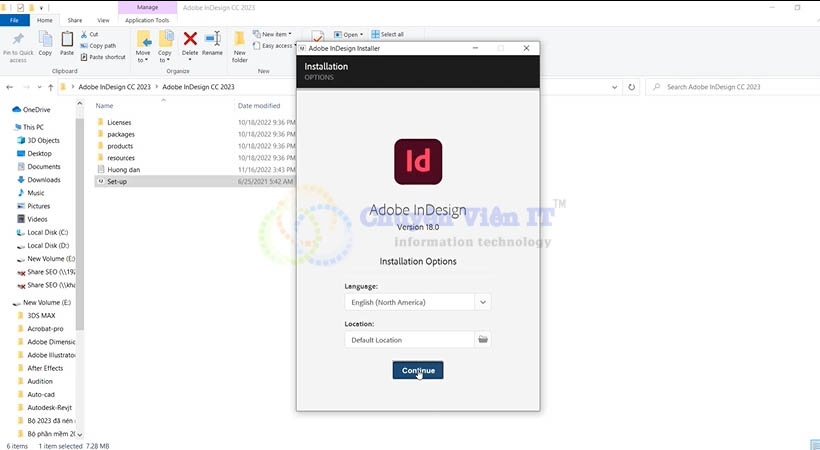
Task: Select the packages folder
Action: (x=121, y=134)
